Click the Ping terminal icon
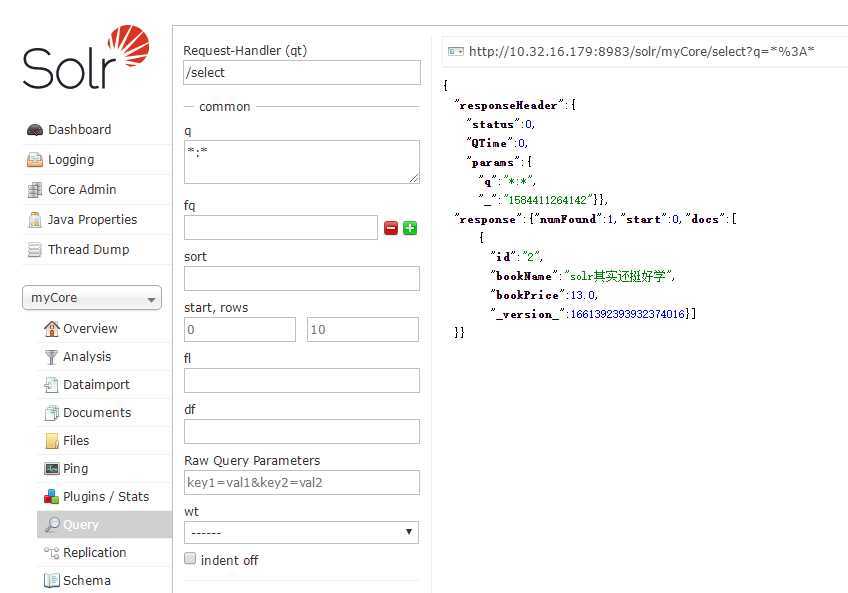848x593 pixels. pyautogui.click(x=52, y=469)
